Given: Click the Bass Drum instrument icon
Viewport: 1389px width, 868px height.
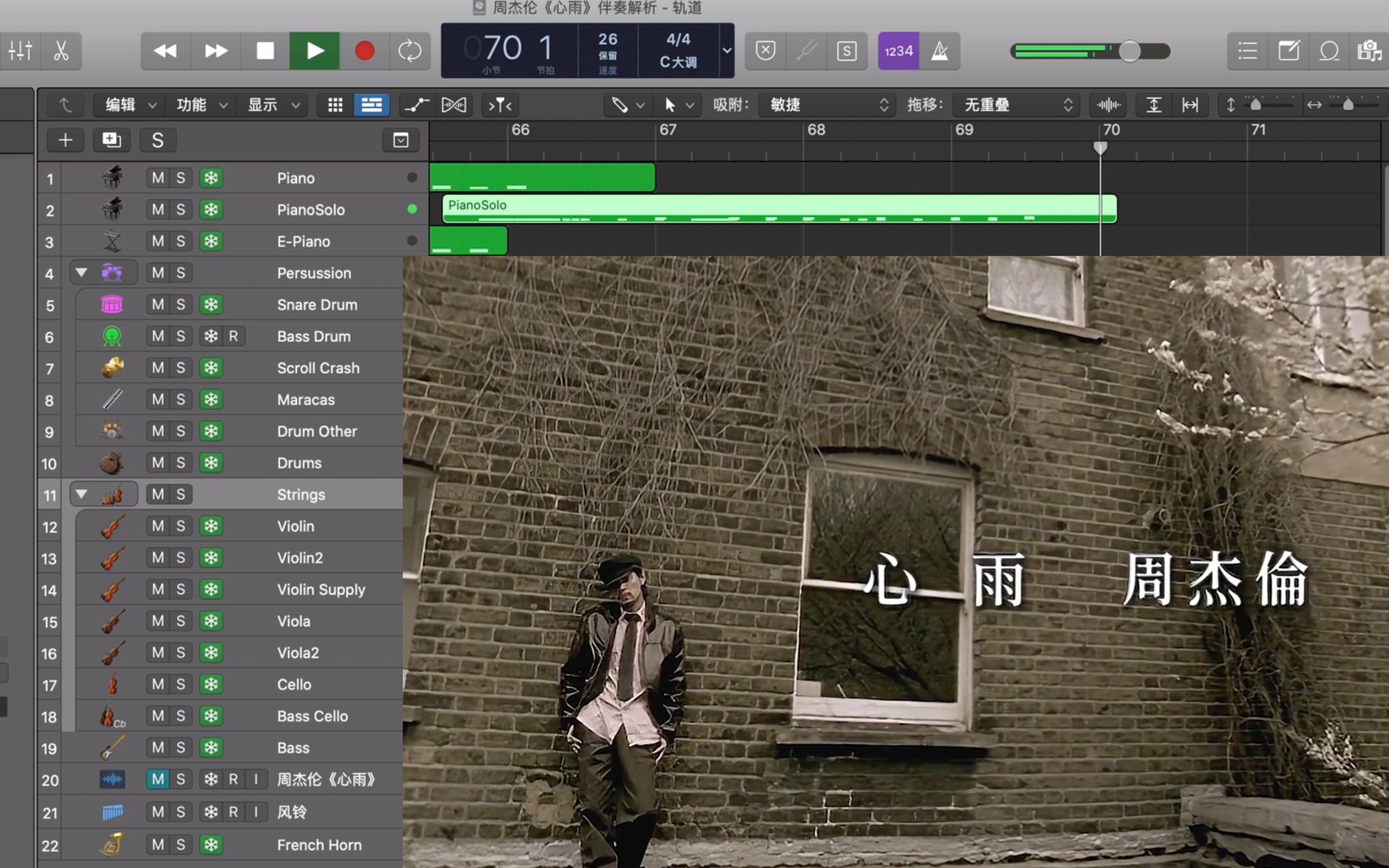Looking at the screenshot, I should (112, 336).
